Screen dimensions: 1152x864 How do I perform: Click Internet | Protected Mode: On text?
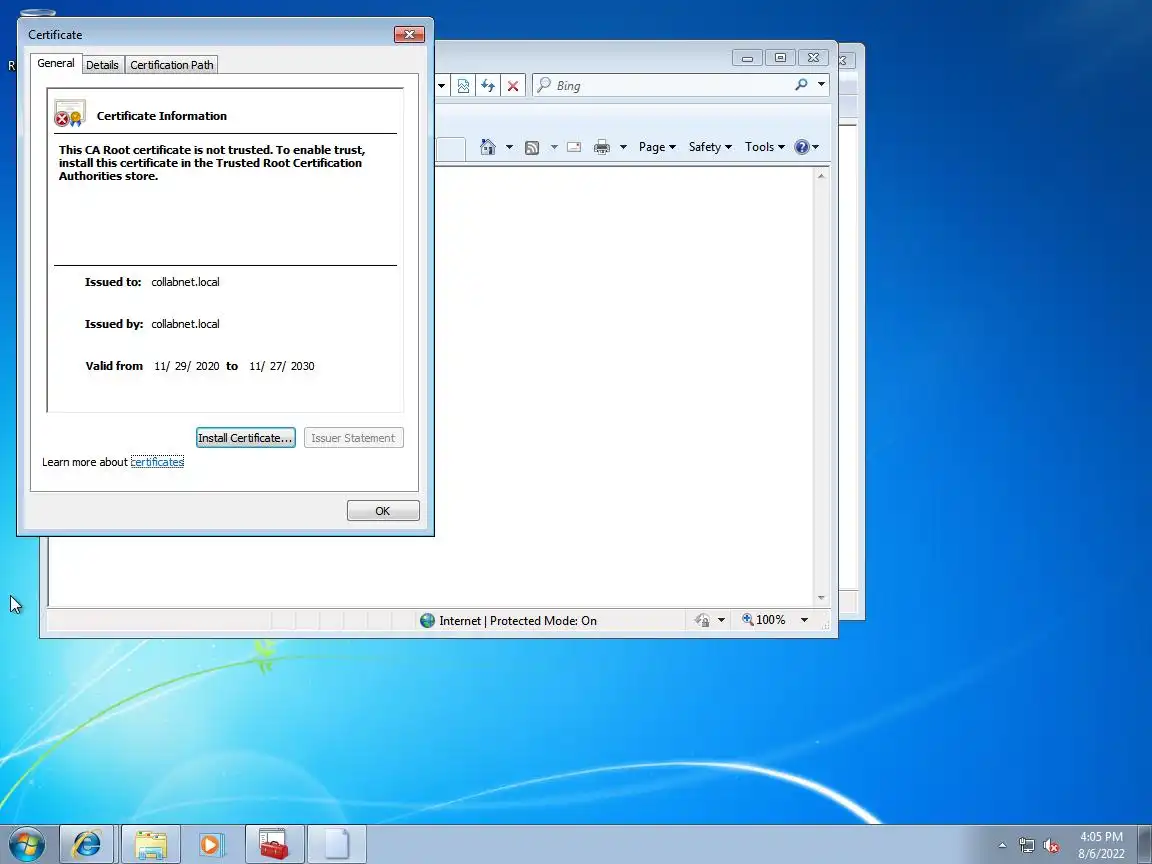click(x=518, y=621)
